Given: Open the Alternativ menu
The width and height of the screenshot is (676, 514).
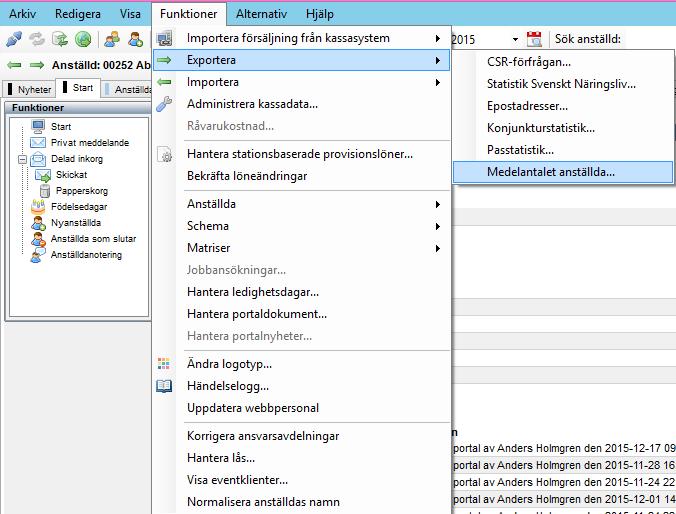Looking at the screenshot, I should (x=261, y=14).
